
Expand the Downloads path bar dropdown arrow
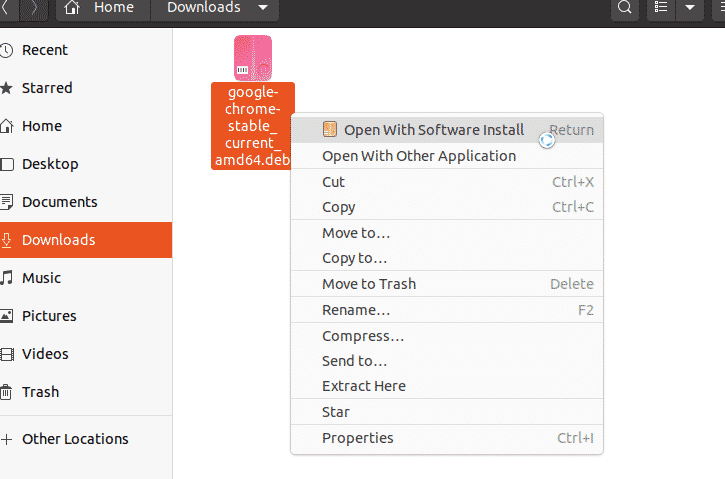click(263, 7)
